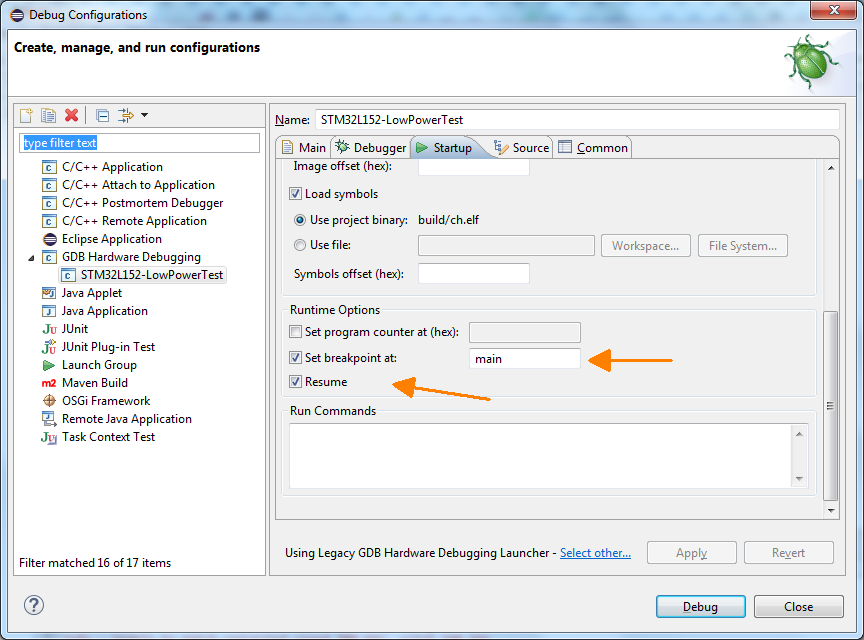Collapse the GDB Hardware Debugging tree node
The width and height of the screenshot is (864, 640).
[33, 257]
